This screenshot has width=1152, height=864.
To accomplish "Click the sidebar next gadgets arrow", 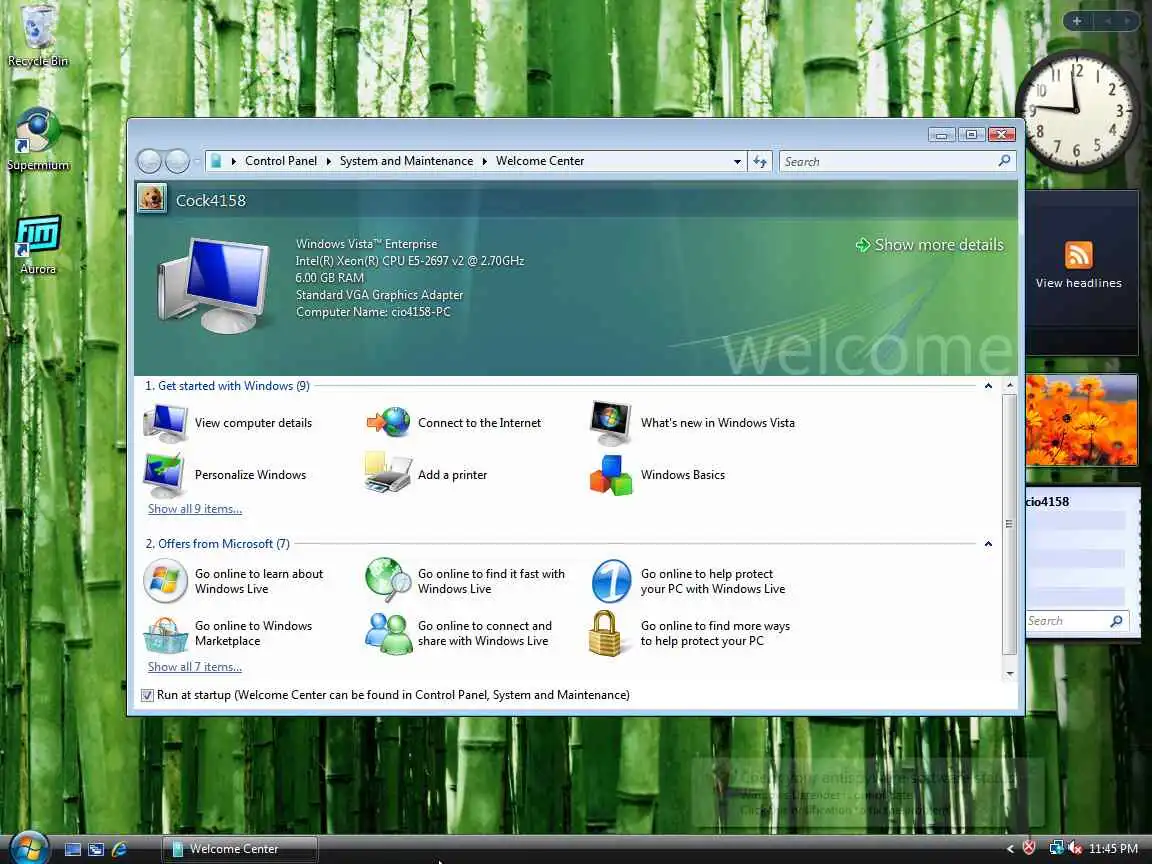I will [1127, 21].
